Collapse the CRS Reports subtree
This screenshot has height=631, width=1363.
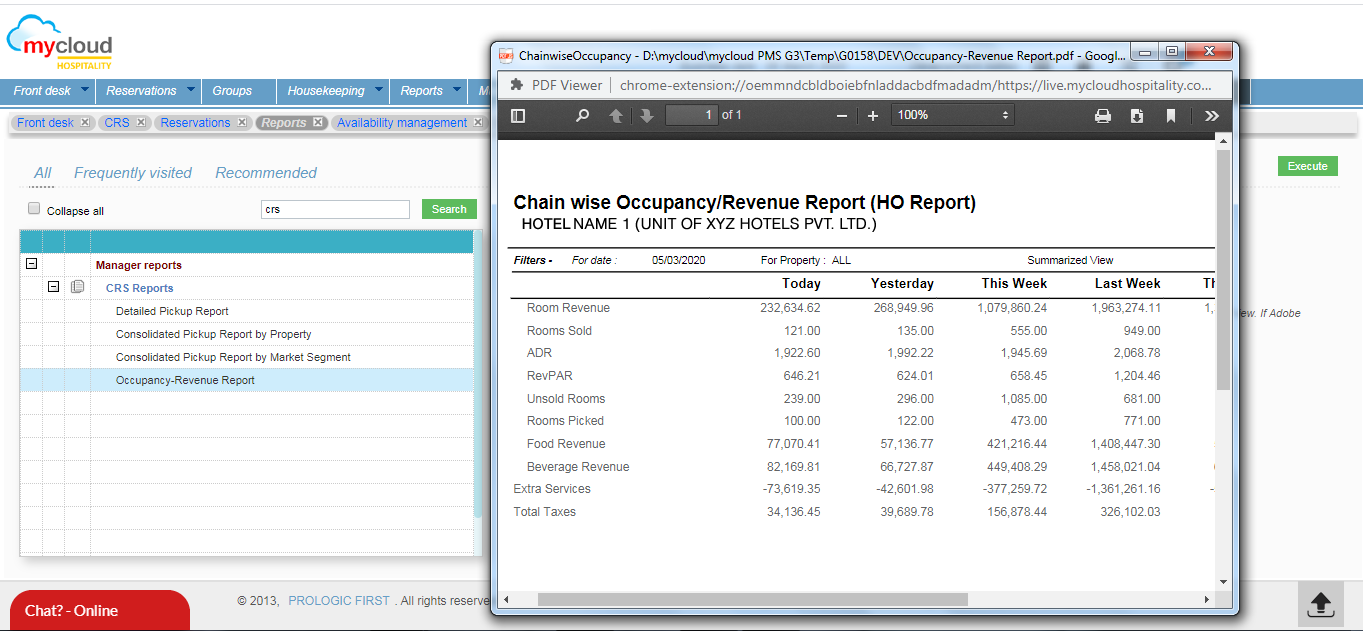54,288
